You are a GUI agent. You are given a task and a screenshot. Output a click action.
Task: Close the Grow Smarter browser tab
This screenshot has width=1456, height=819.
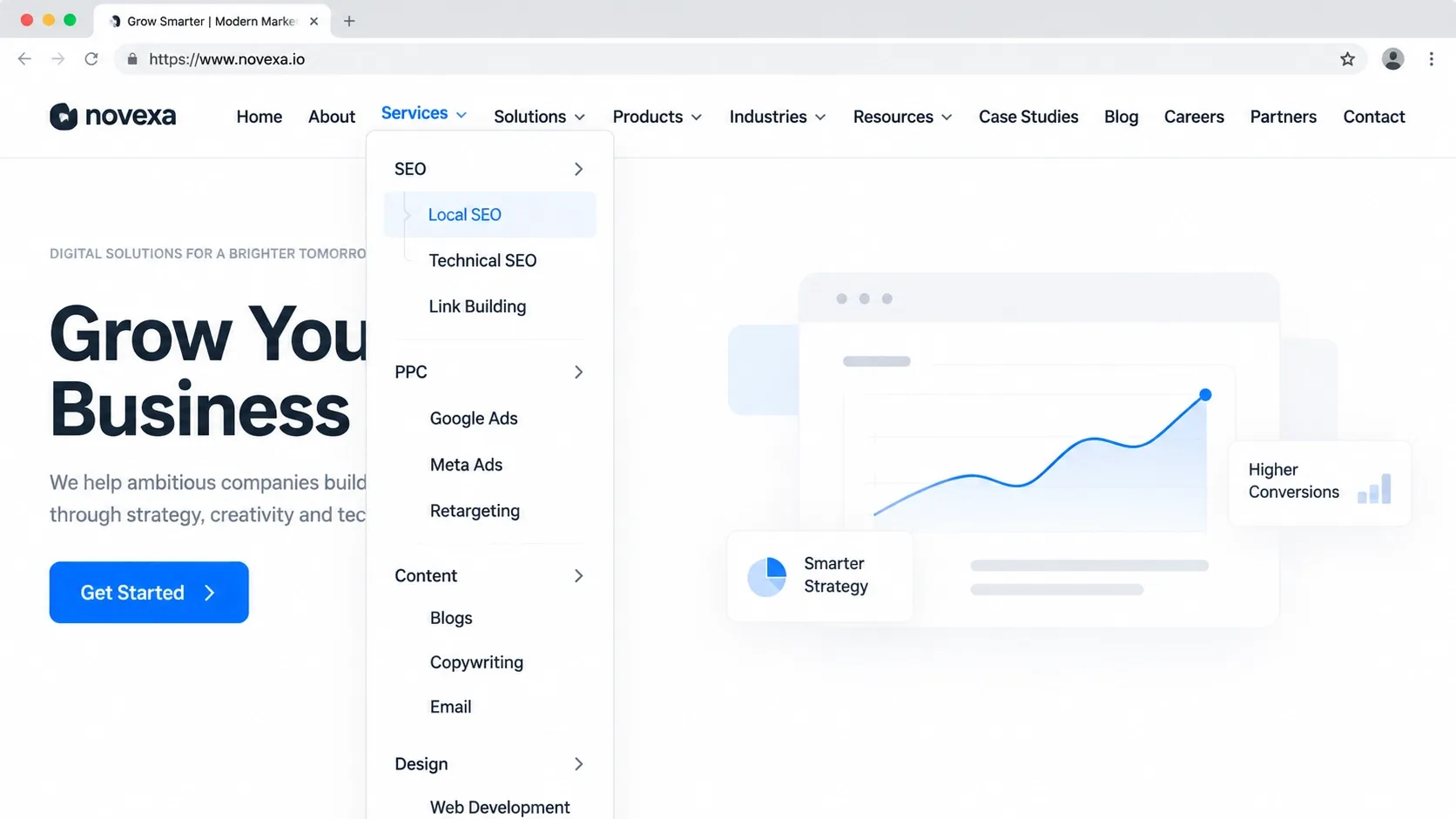pos(313,21)
